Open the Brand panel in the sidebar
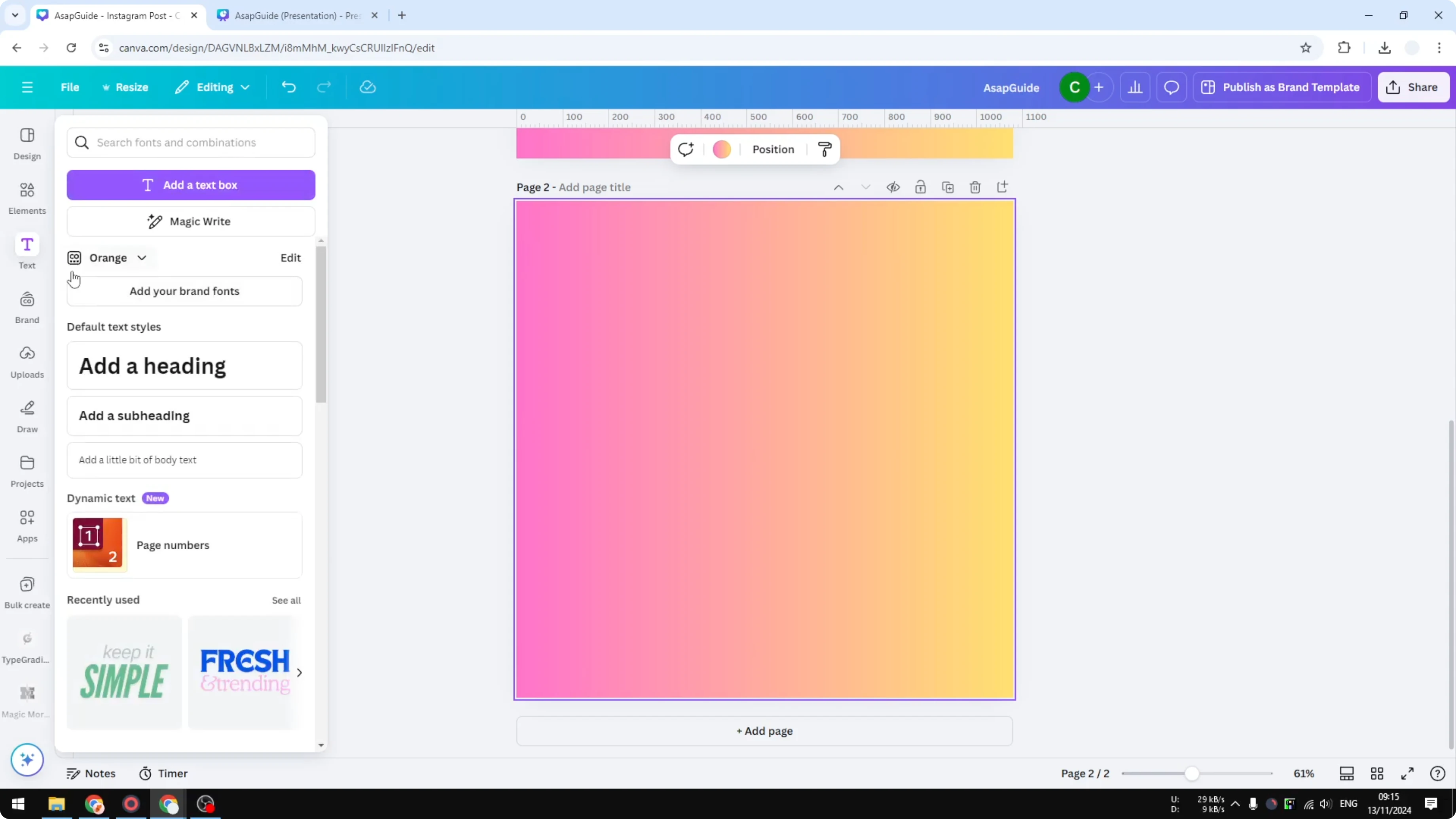Image resolution: width=1456 pixels, height=819 pixels. pos(27,305)
